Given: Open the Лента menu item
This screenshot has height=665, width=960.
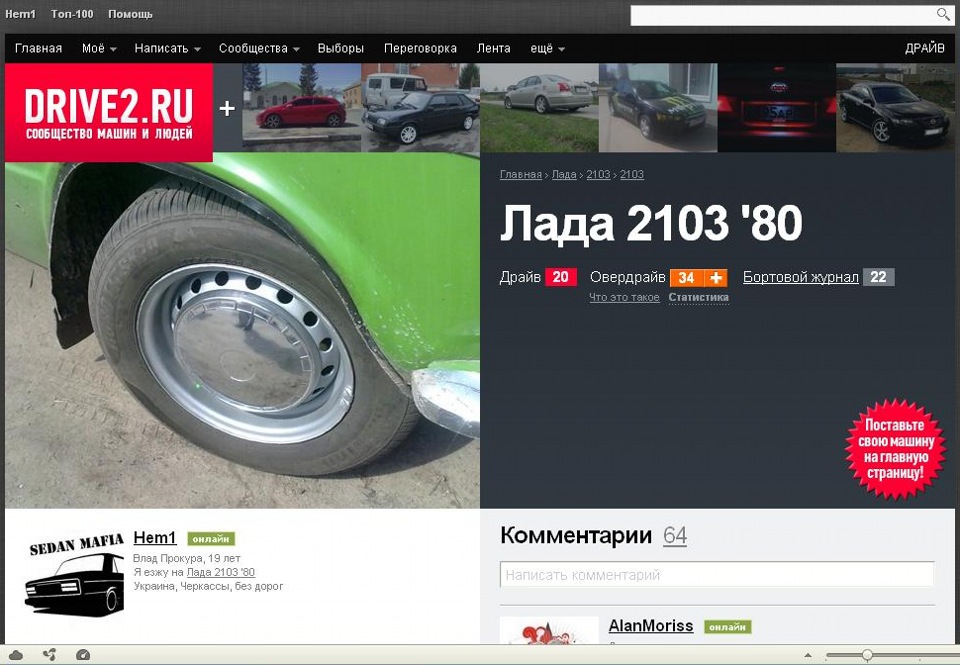Looking at the screenshot, I should click(493, 48).
